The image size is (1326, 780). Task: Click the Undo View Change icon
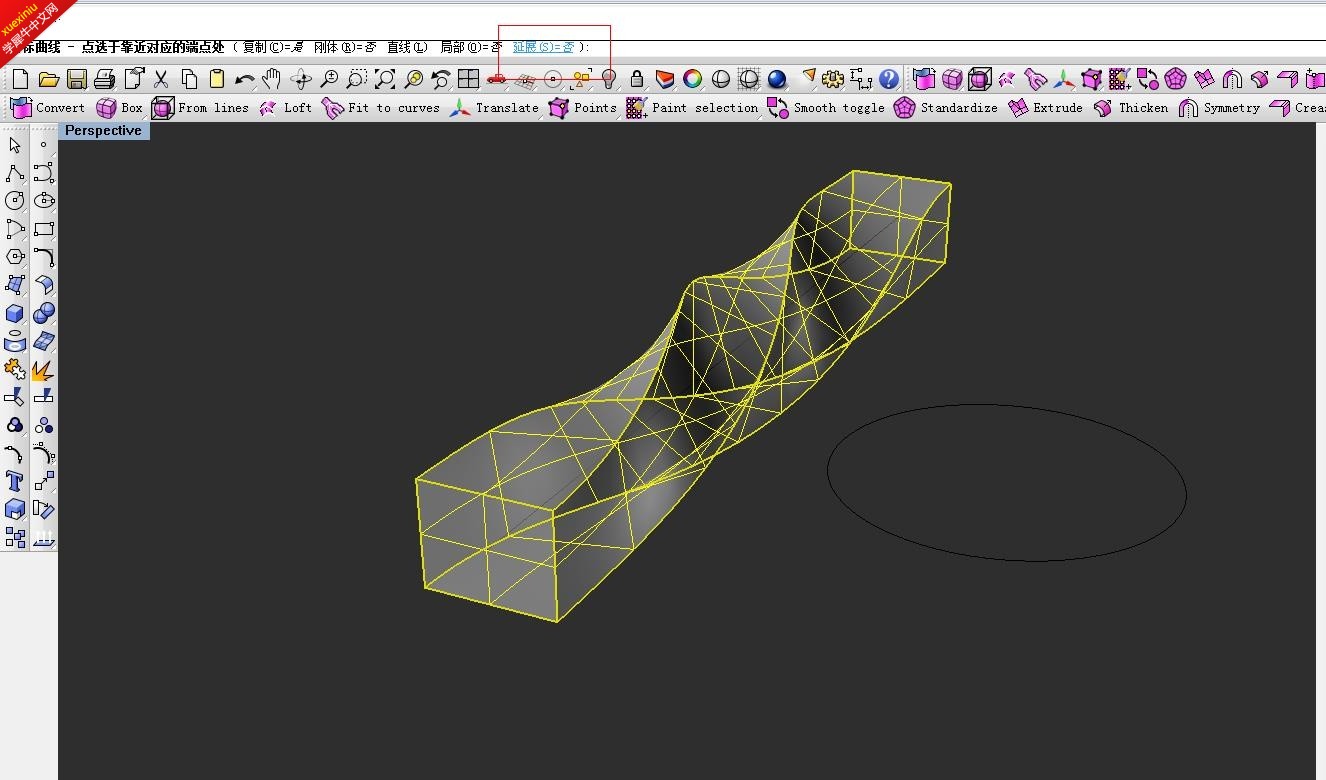pyautogui.click(x=441, y=79)
